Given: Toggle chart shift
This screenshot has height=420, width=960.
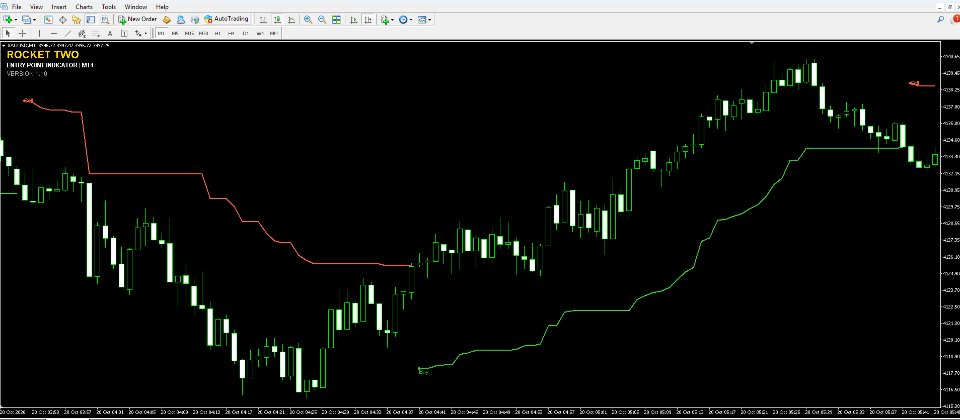Looking at the screenshot, I should 368,20.
